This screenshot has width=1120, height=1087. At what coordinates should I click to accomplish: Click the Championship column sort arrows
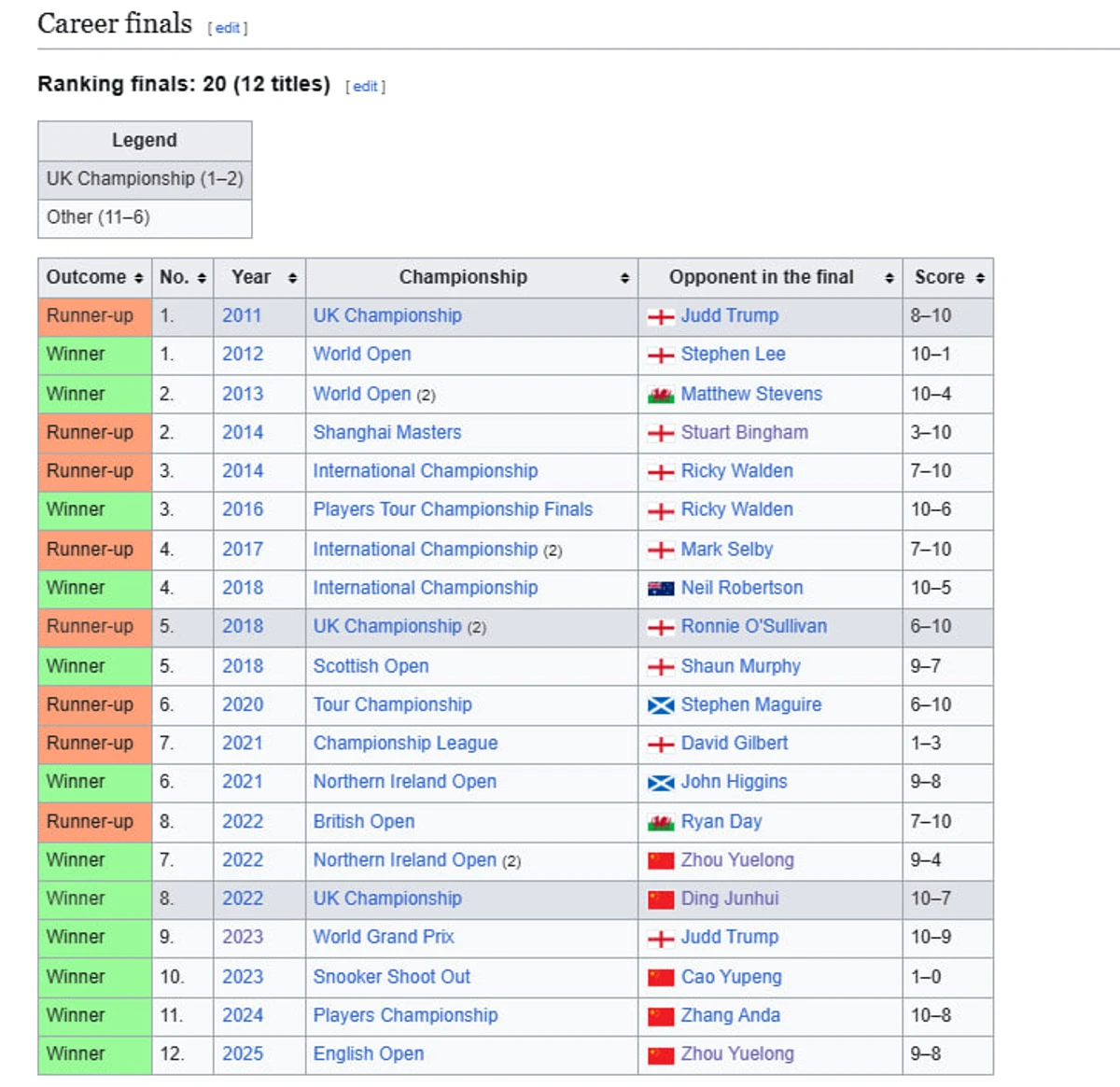624,278
